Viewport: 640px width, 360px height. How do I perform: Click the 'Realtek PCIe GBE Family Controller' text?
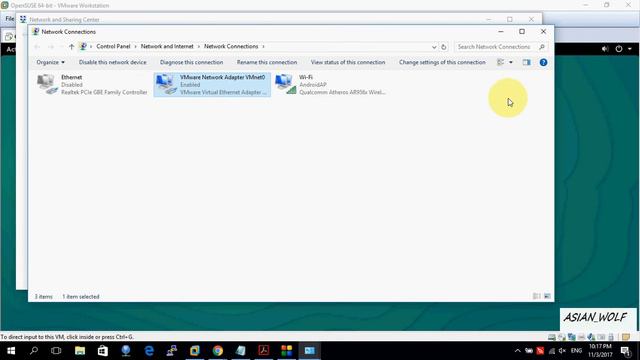(104, 92)
